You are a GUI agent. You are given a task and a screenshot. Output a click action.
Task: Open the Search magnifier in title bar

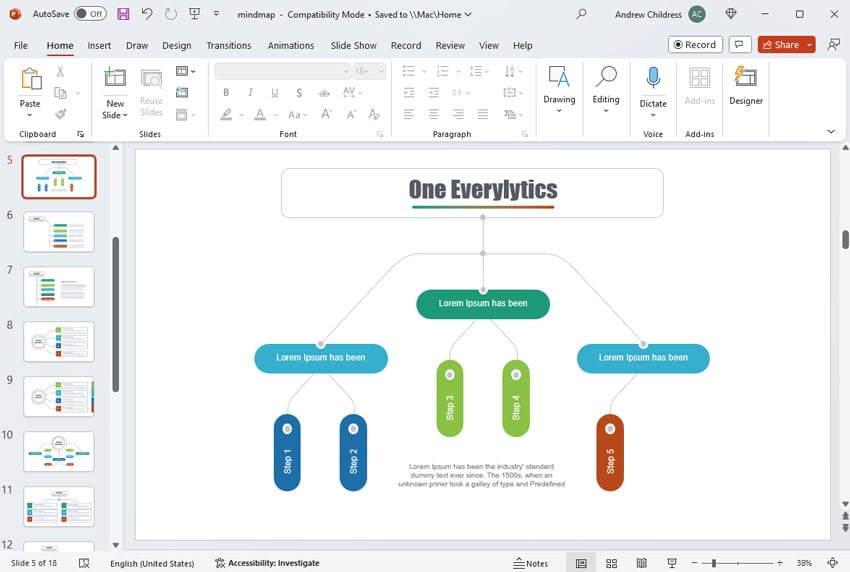point(582,14)
